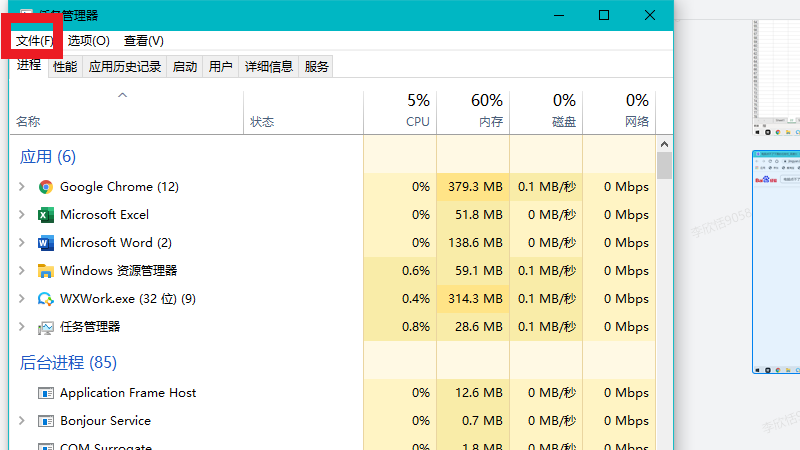Open the 文件(F) menu
Image resolution: width=800 pixels, height=450 pixels.
click(34, 41)
